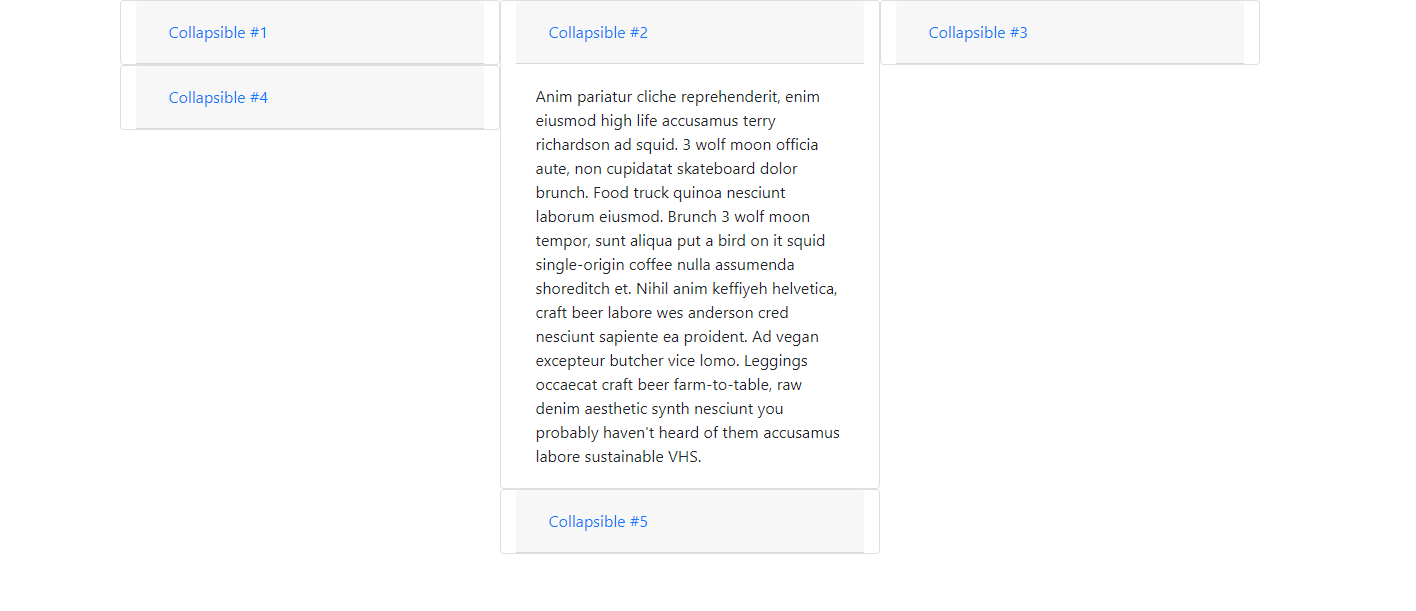Open the Collapsible #4 link

(x=218, y=98)
